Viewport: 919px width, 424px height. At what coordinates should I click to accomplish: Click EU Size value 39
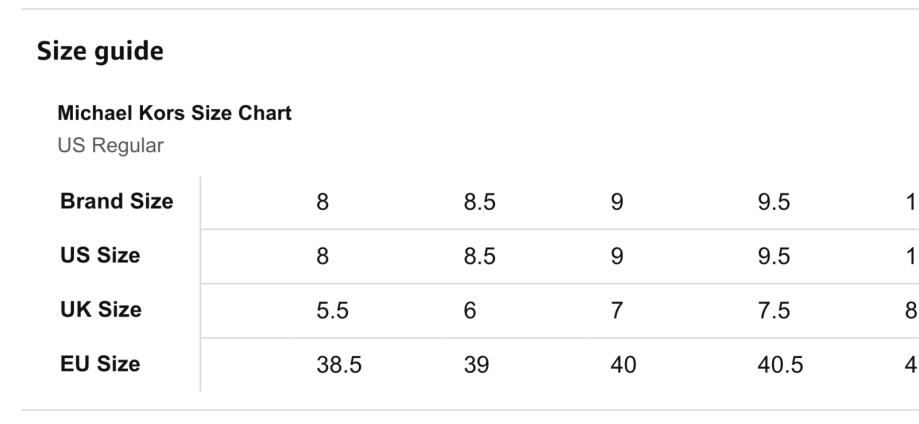tap(476, 364)
